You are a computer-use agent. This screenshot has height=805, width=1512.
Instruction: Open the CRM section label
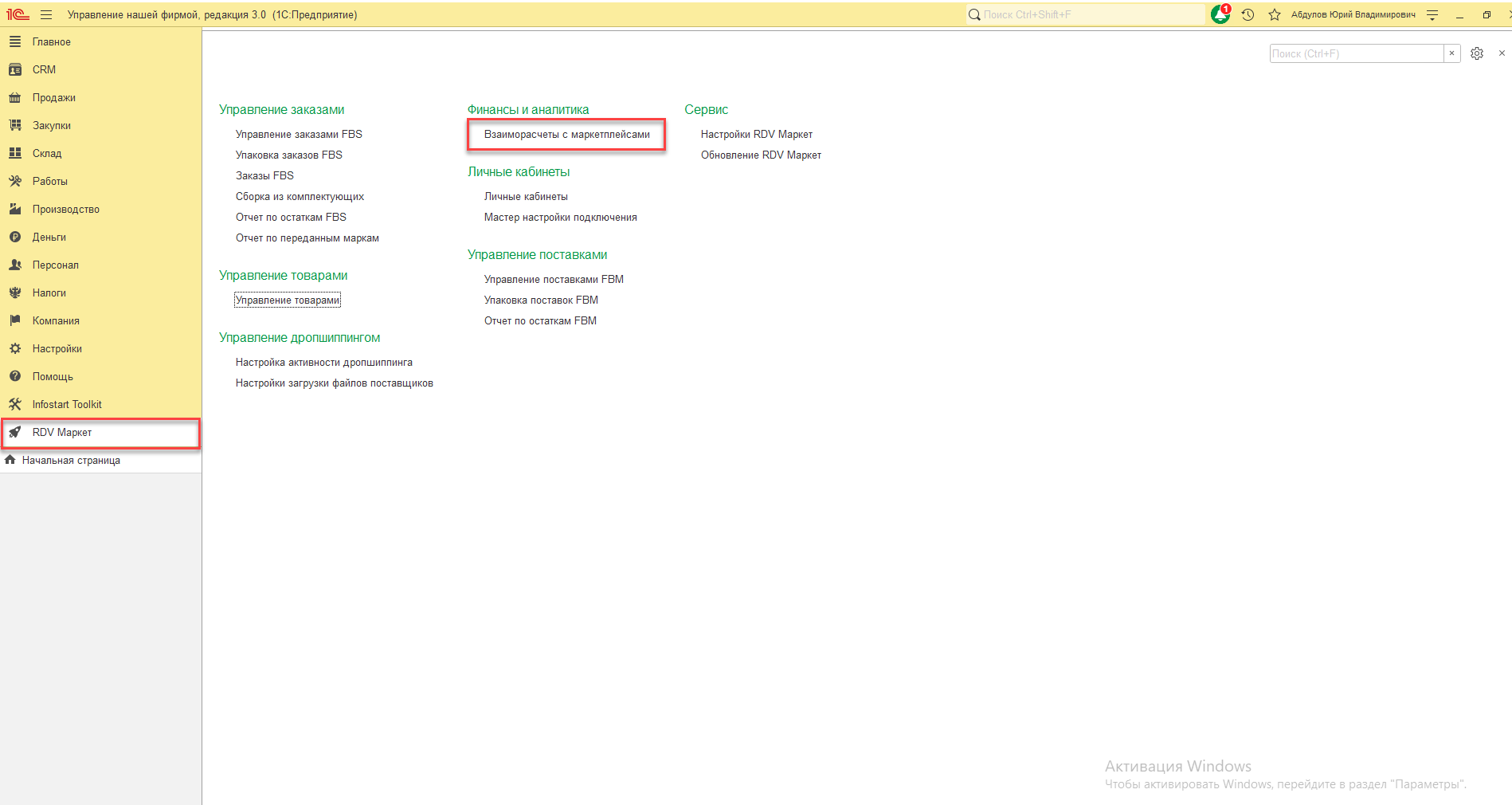[44, 69]
